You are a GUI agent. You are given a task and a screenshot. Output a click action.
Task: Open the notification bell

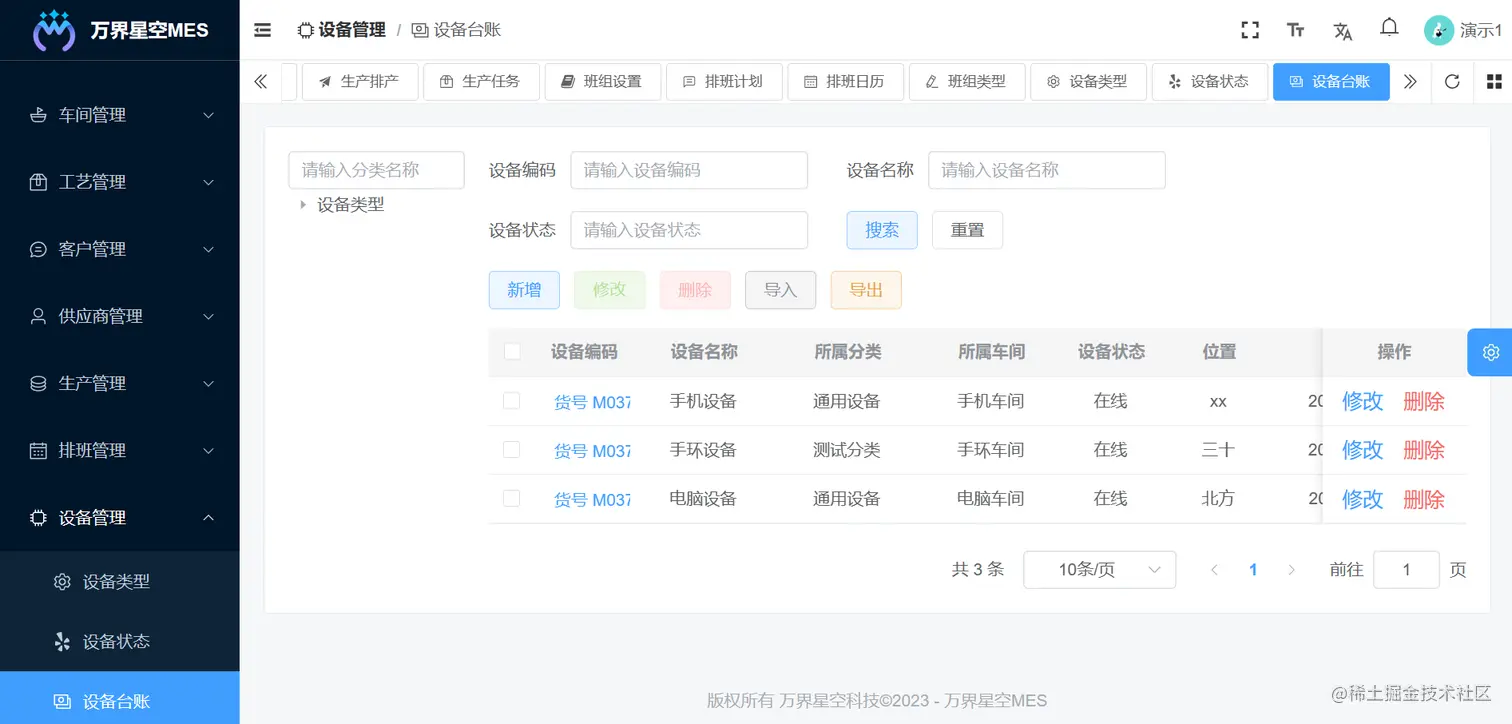pos(1389,29)
